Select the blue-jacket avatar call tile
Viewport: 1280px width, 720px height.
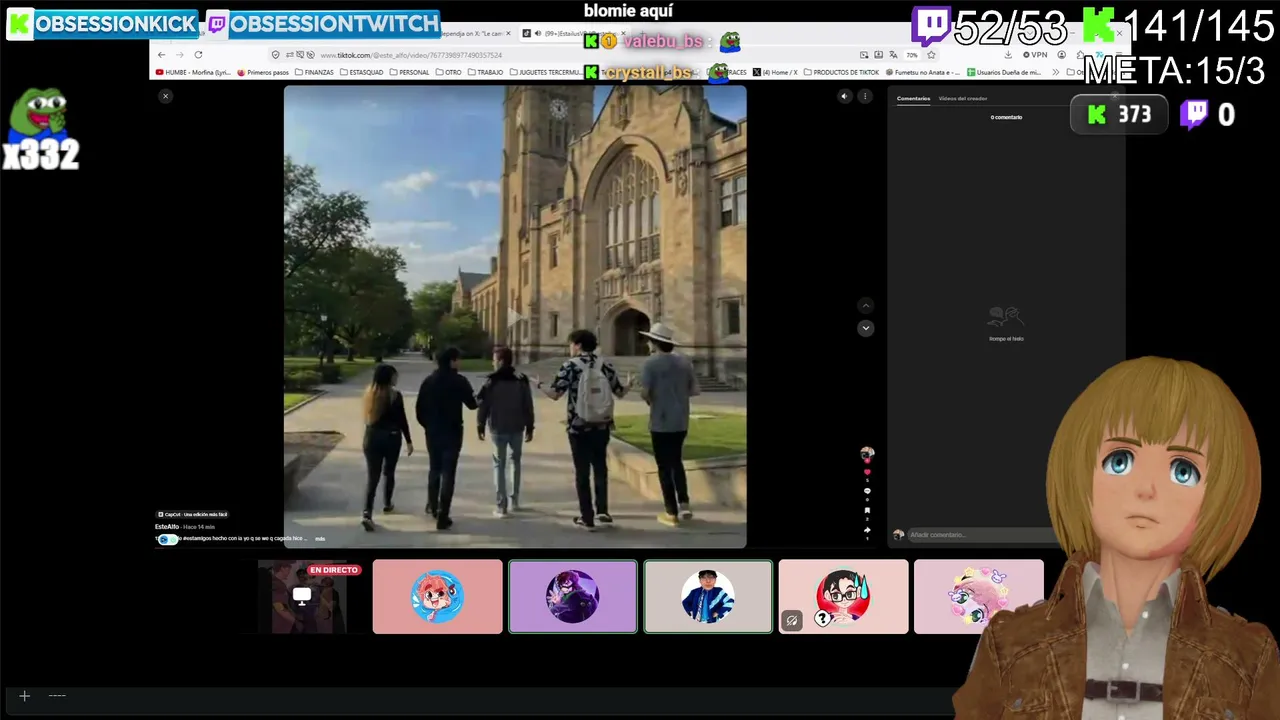point(708,596)
